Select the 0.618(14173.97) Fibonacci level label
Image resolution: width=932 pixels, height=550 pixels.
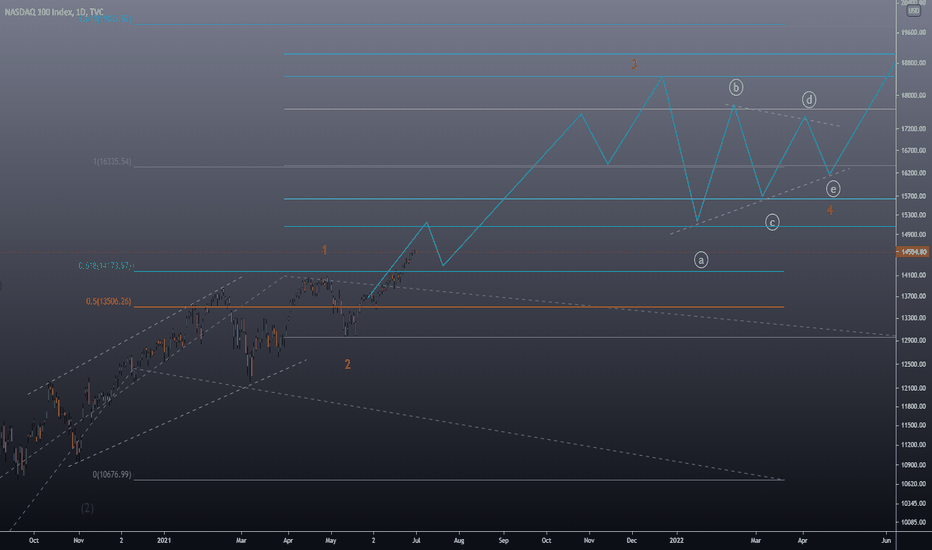105,266
